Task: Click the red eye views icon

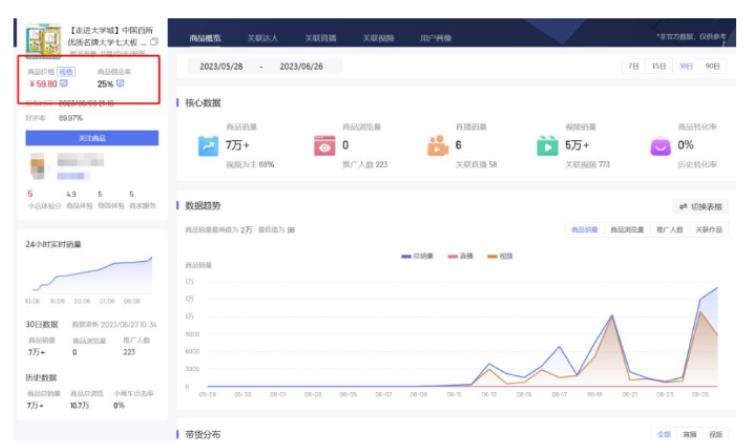Action: tap(324, 146)
